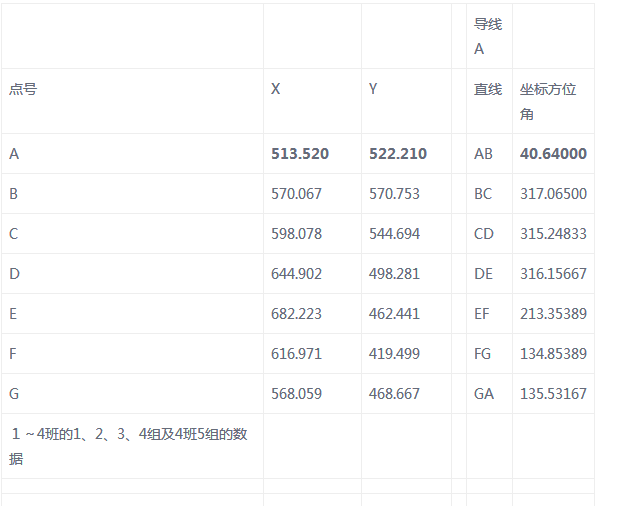
Task: Select bold Y value 522.210
Action: click(398, 154)
